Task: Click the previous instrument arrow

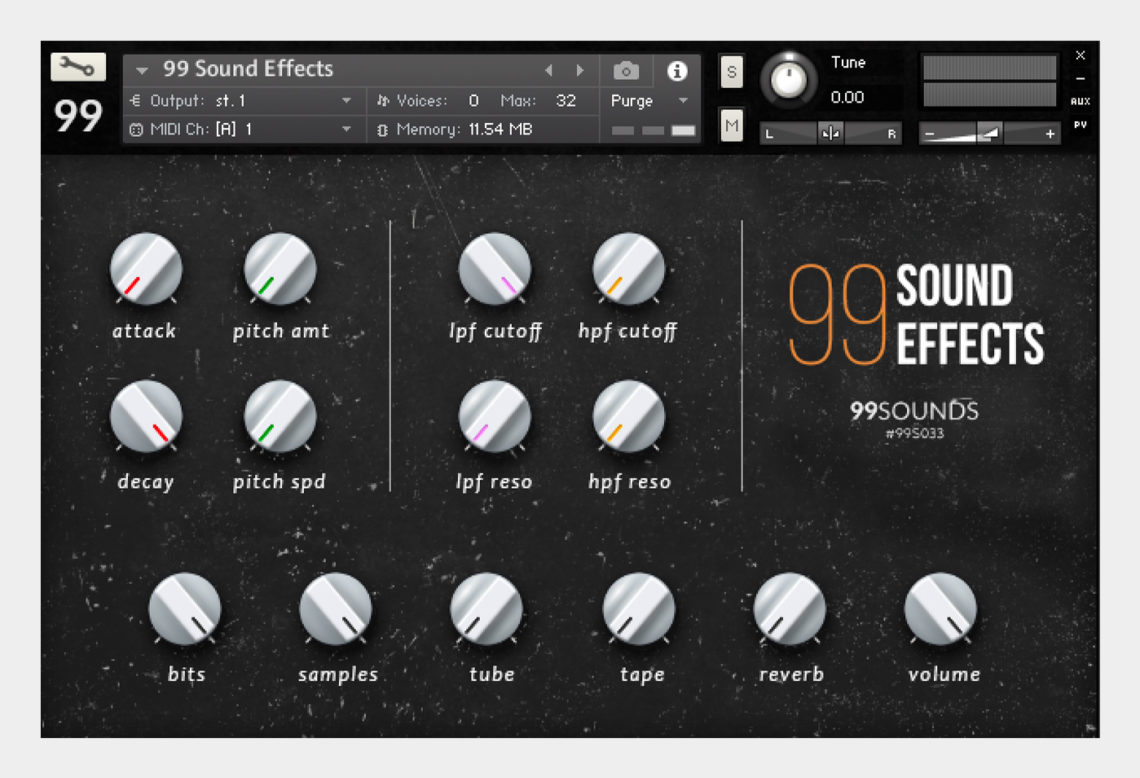Action: [549, 70]
